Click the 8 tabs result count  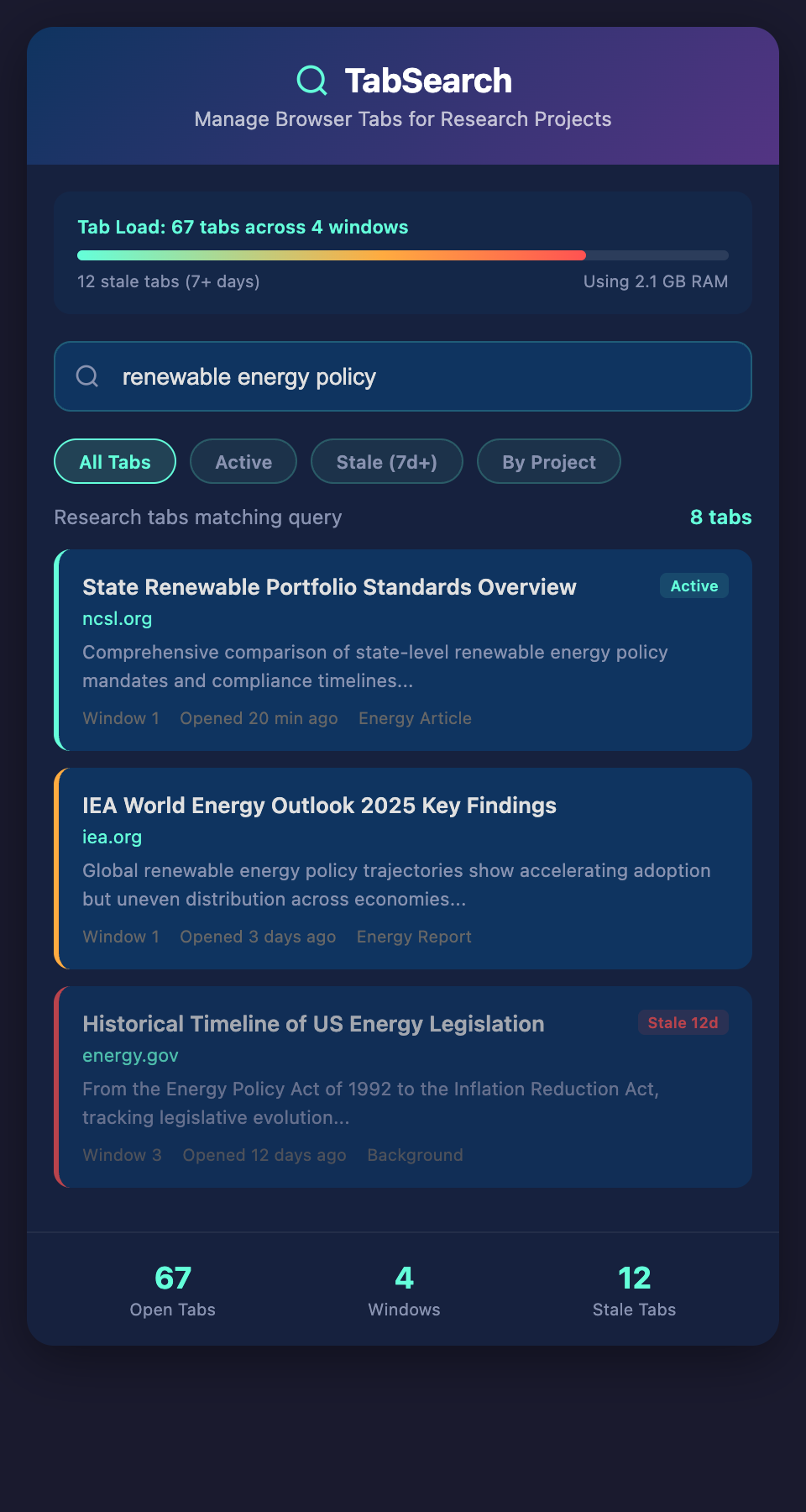[720, 517]
